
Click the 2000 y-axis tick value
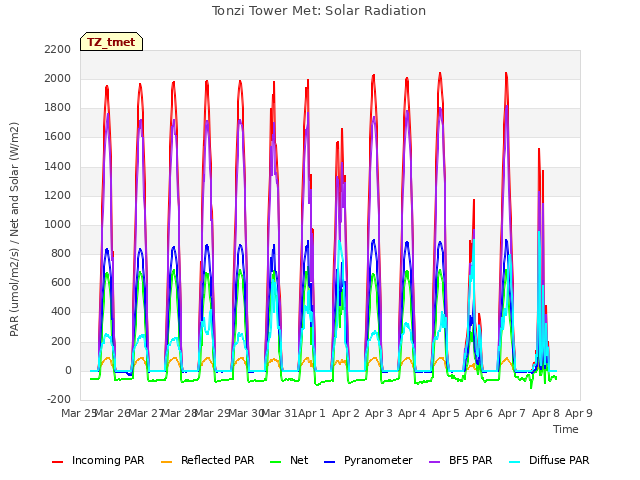(58, 79)
